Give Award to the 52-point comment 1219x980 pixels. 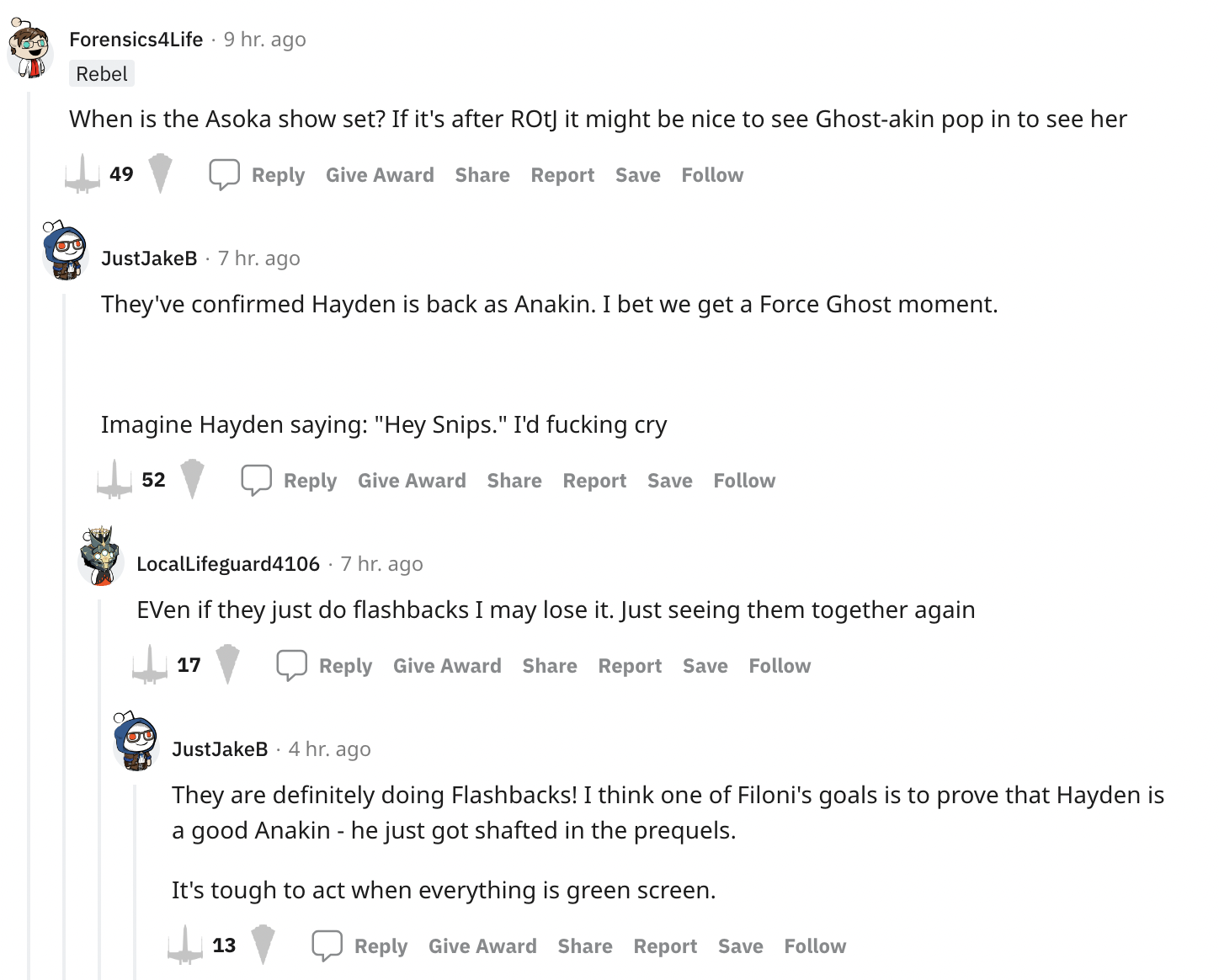click(x=412, y=481)
